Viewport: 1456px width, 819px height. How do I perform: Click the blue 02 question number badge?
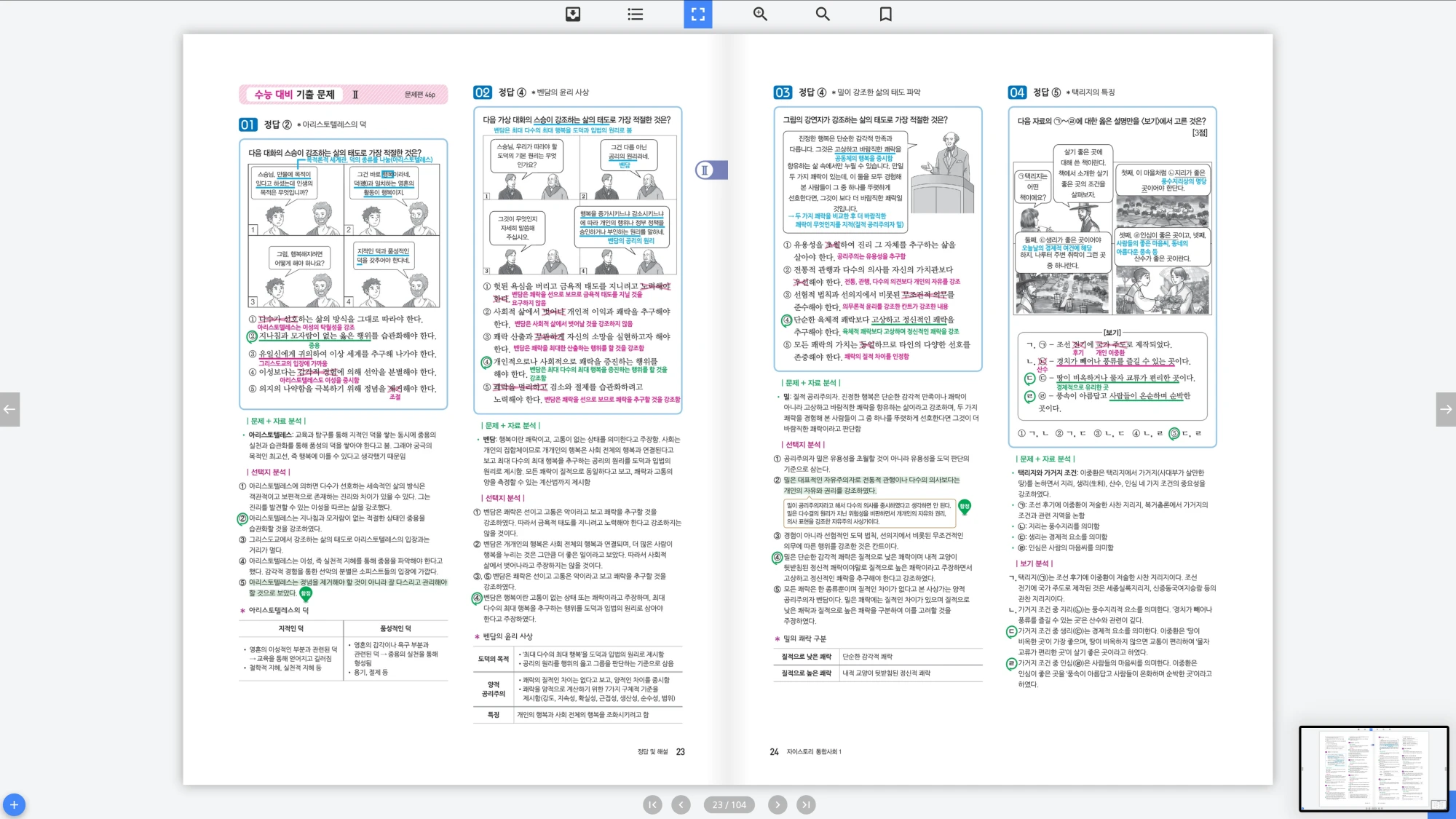coord(482,92)
